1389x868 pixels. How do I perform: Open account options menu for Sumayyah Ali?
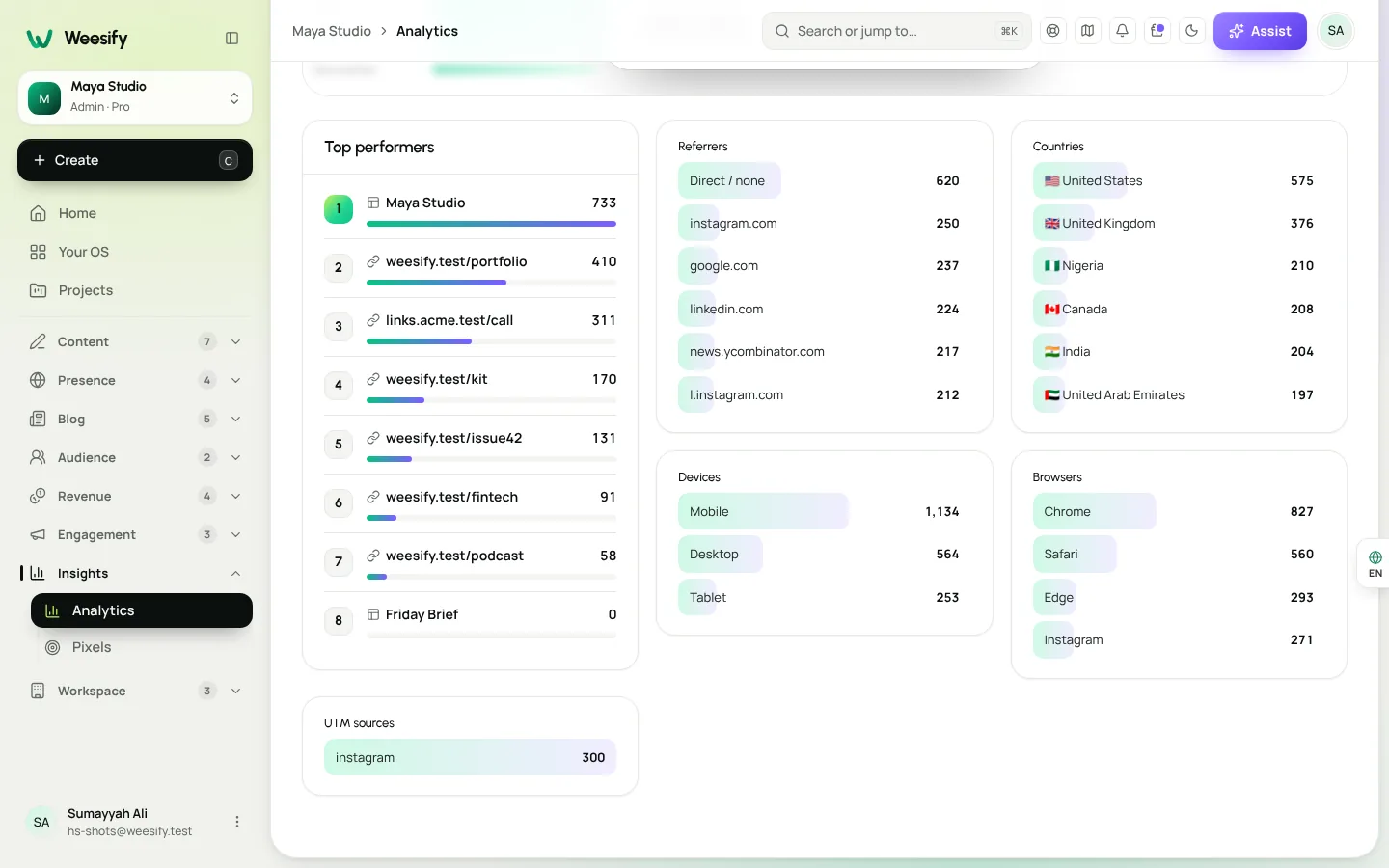[237, 822]
